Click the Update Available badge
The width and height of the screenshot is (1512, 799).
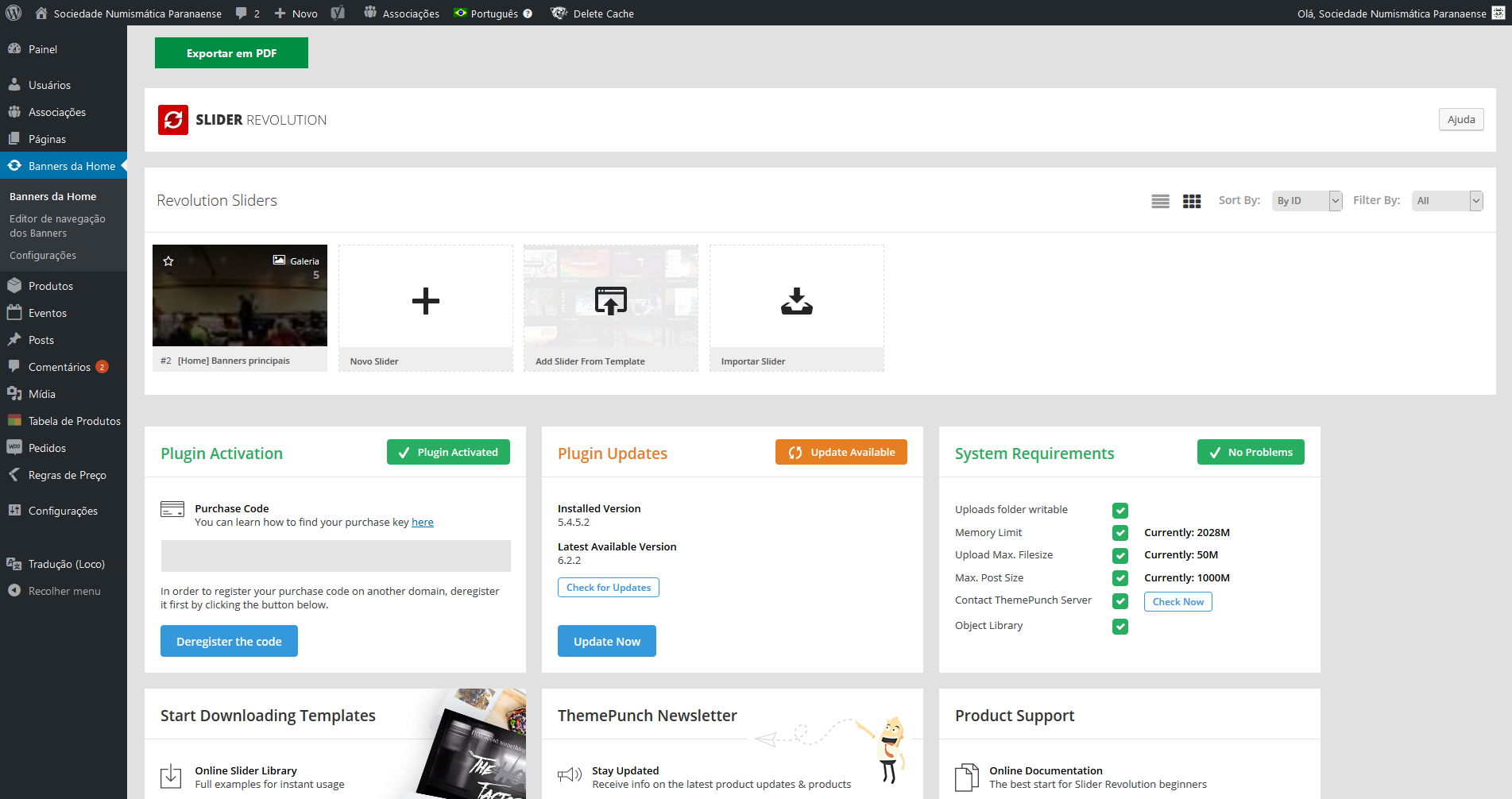[841, 452]
